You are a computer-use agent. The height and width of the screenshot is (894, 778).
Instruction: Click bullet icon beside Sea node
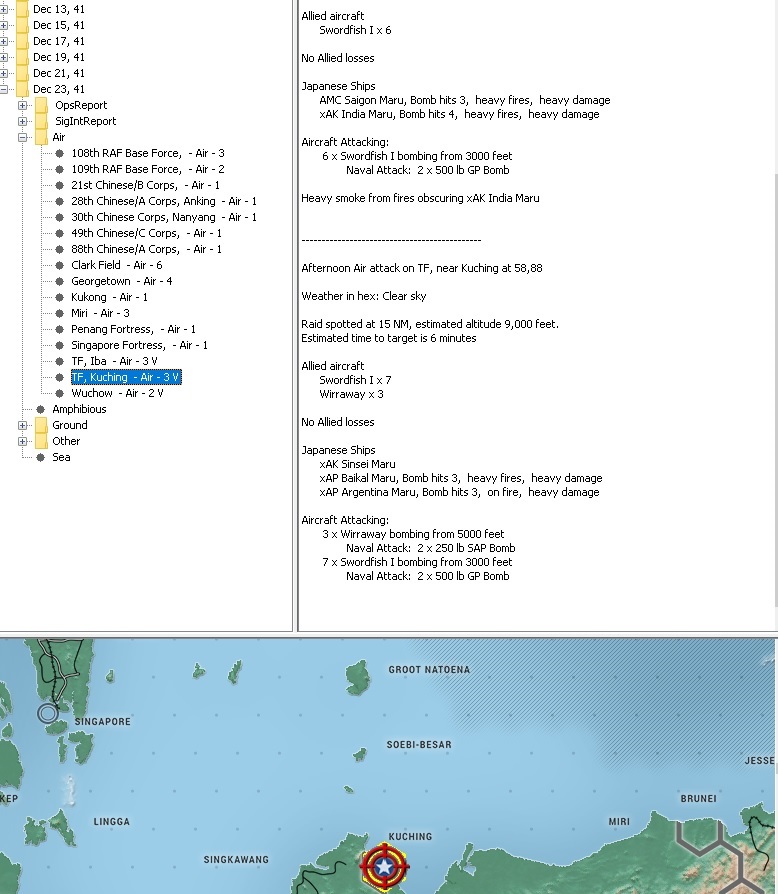(40, 457)
